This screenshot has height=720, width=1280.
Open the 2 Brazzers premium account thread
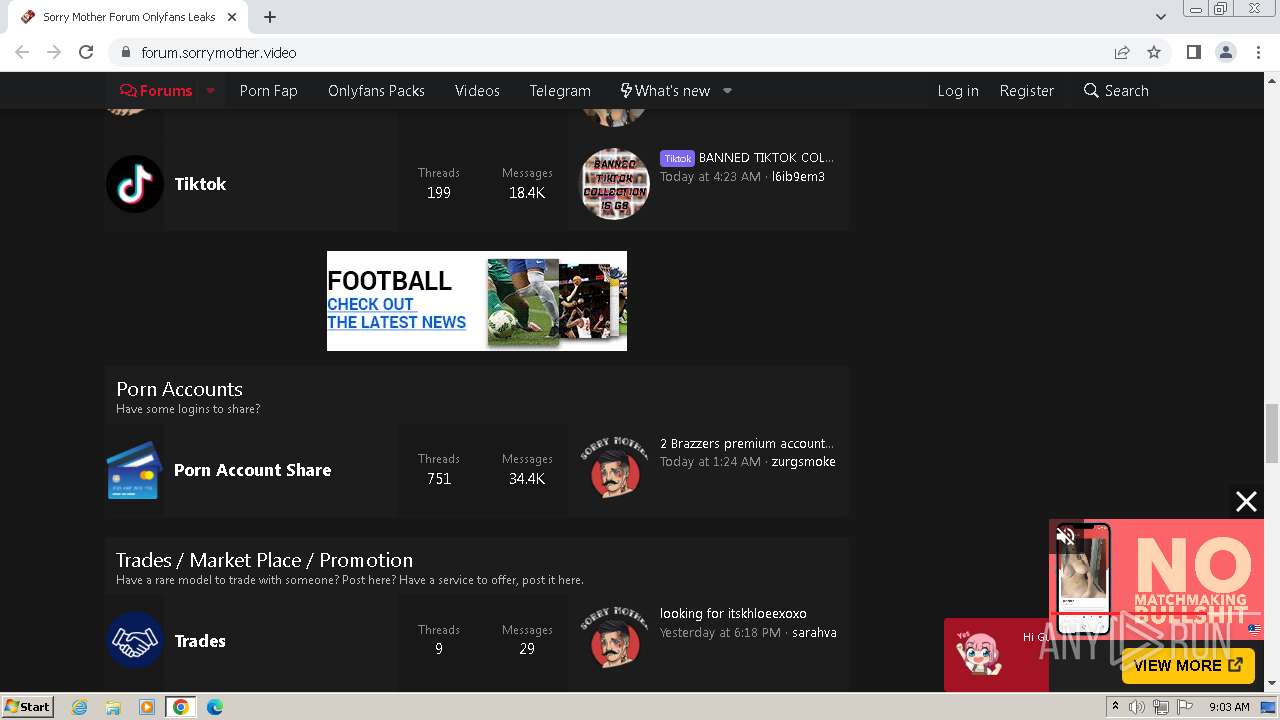coord(747,444)
